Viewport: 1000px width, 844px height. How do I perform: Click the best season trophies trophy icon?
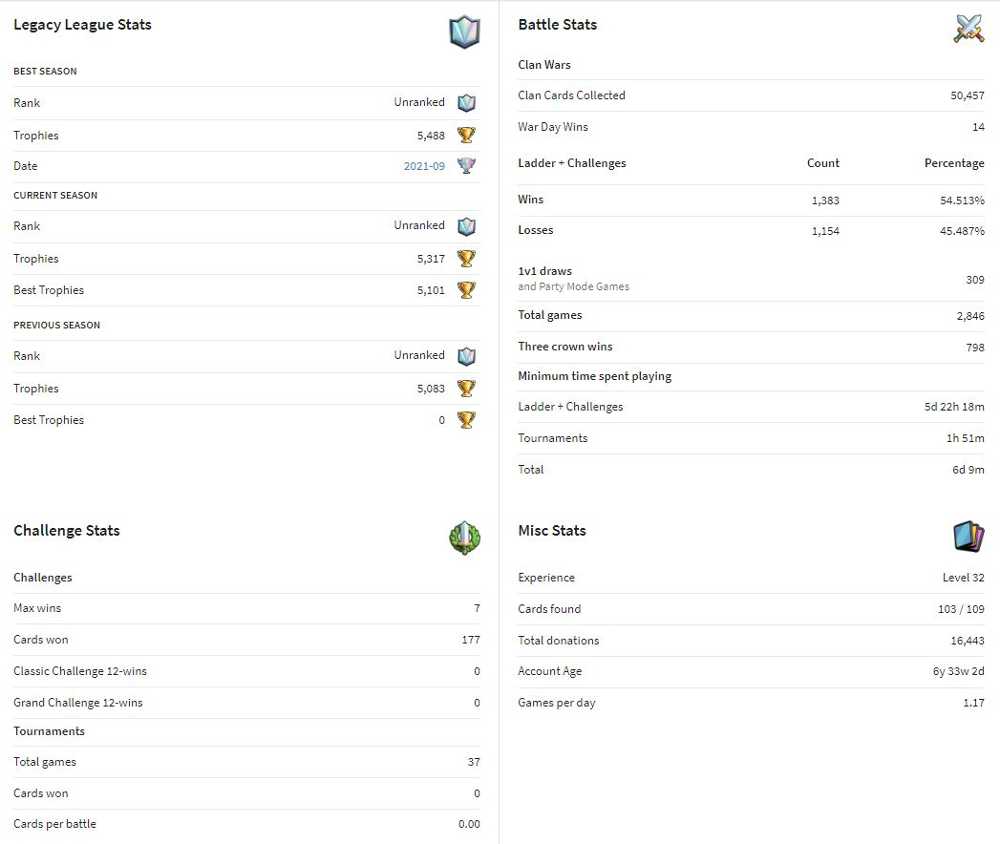pyautogui.click(x=466, y=135)
